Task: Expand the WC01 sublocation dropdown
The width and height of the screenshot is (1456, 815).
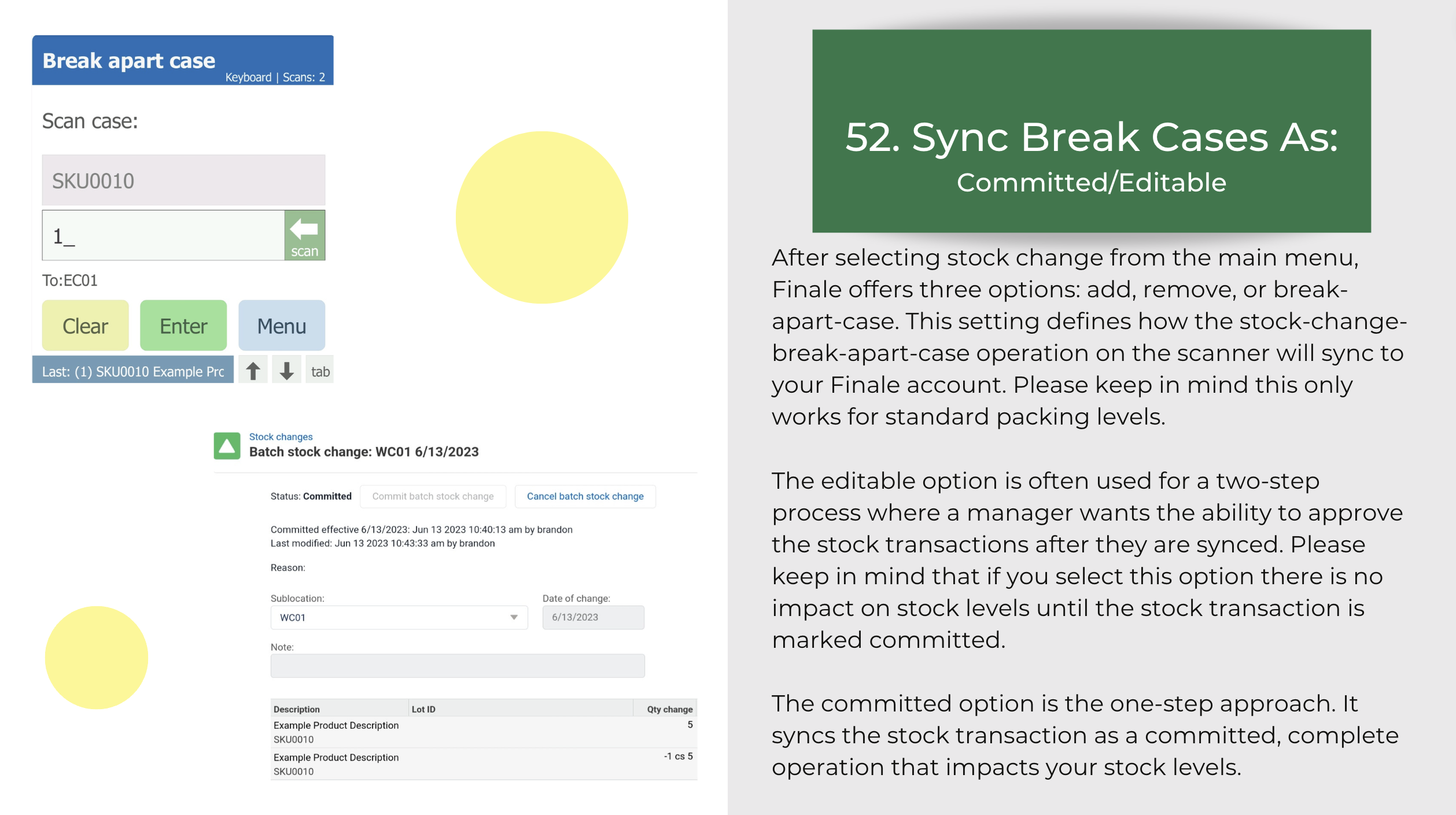Action: click(x=399, y=618)
